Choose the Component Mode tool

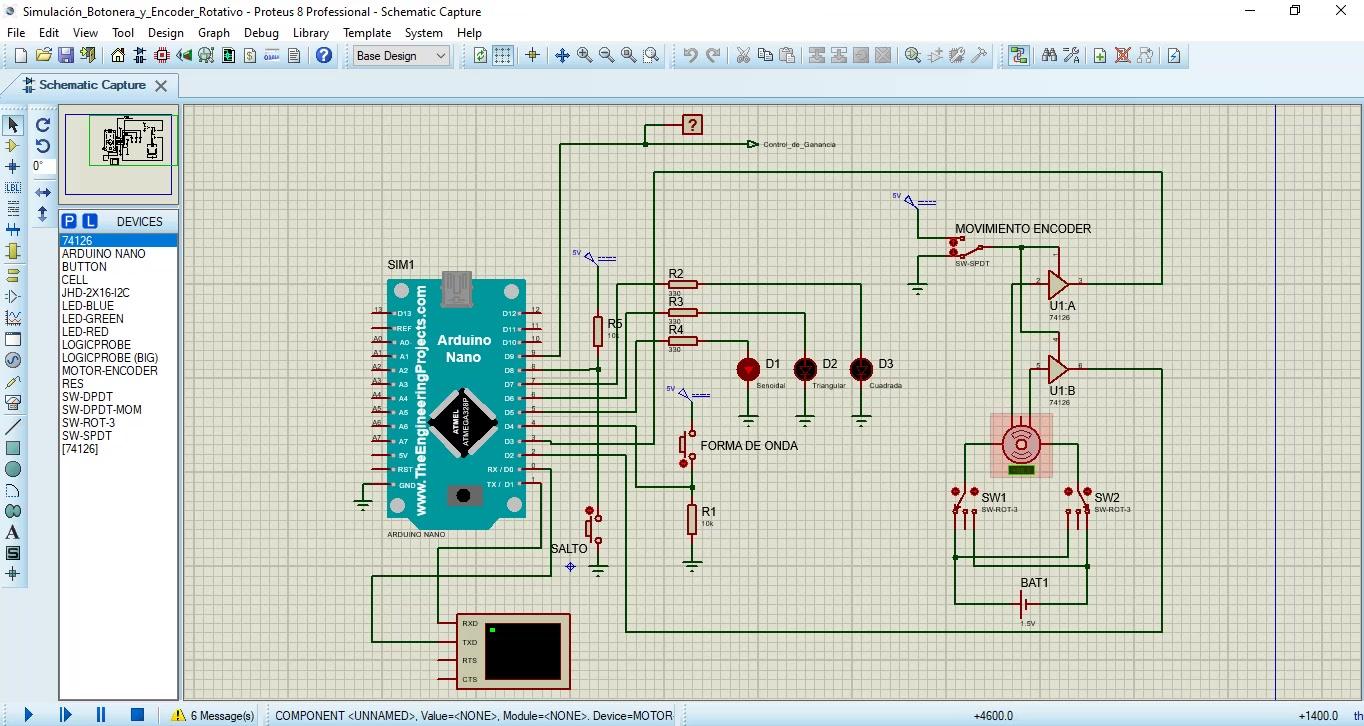(x=13, y=146)
